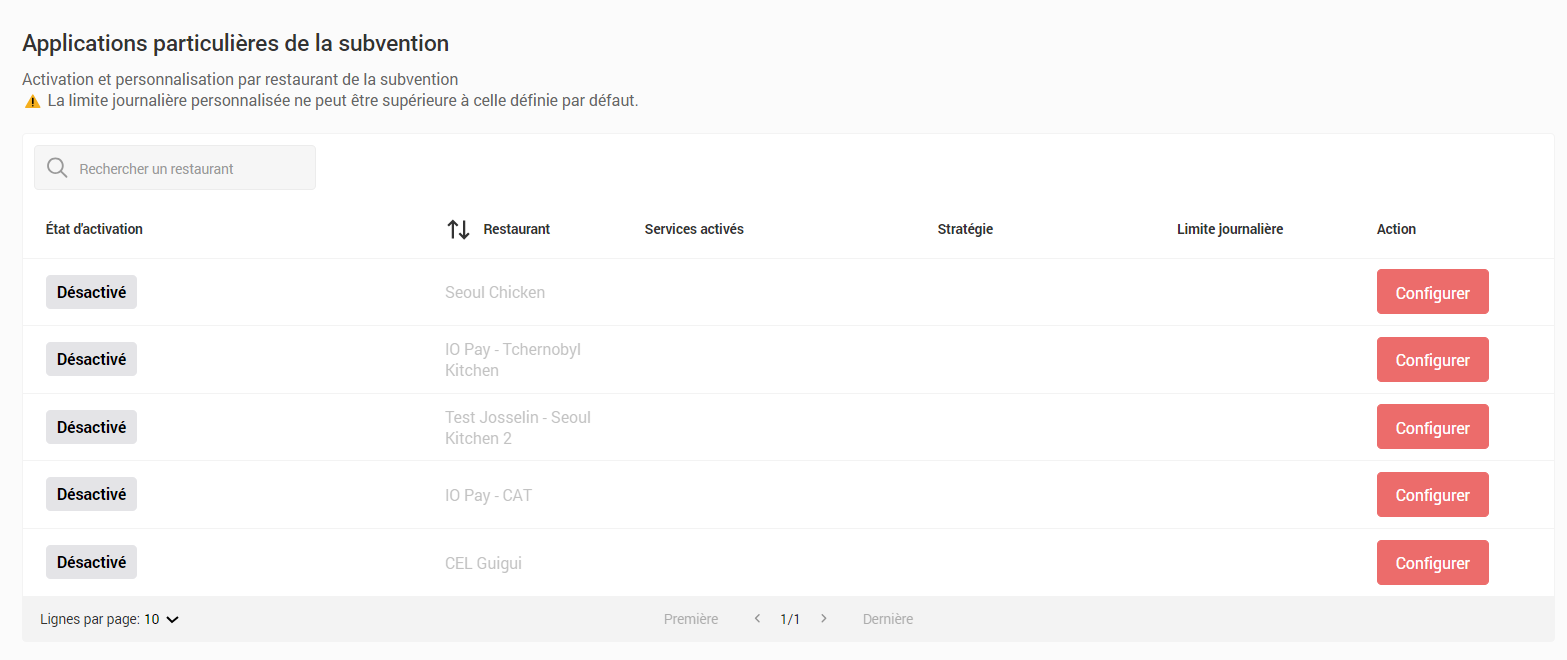Screen dimensions: 1567x660
Task: Click the État d'activation column header
Action: click(94, 229)
